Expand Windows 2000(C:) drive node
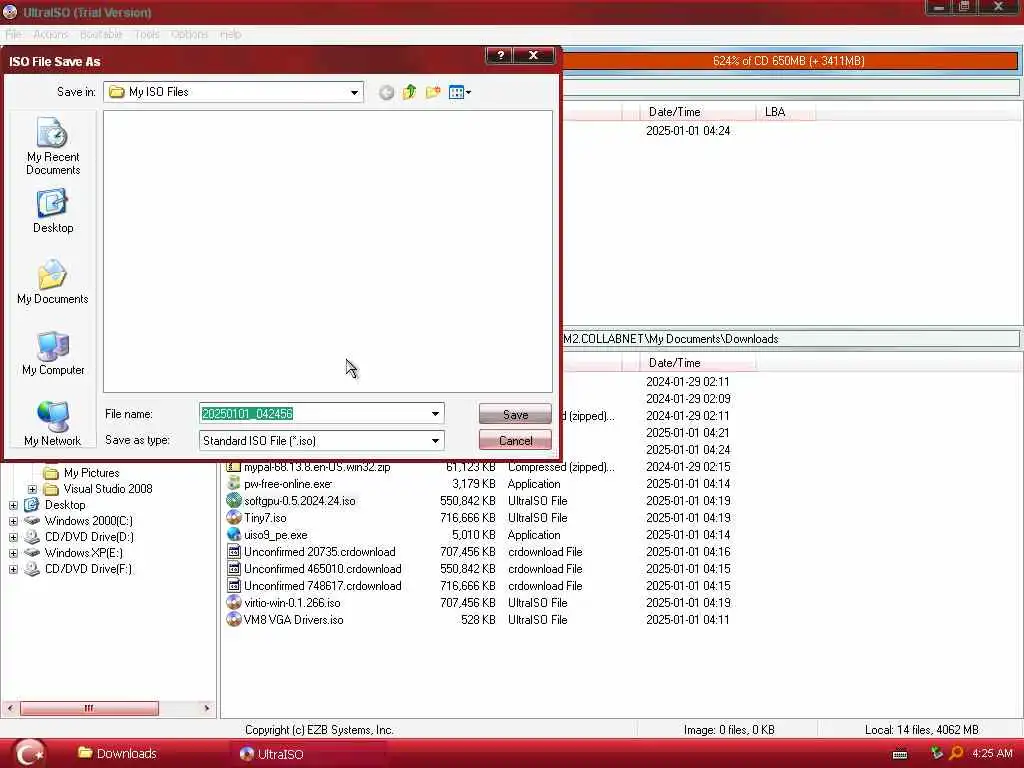 pyautogui.click(x=13, y=521)
